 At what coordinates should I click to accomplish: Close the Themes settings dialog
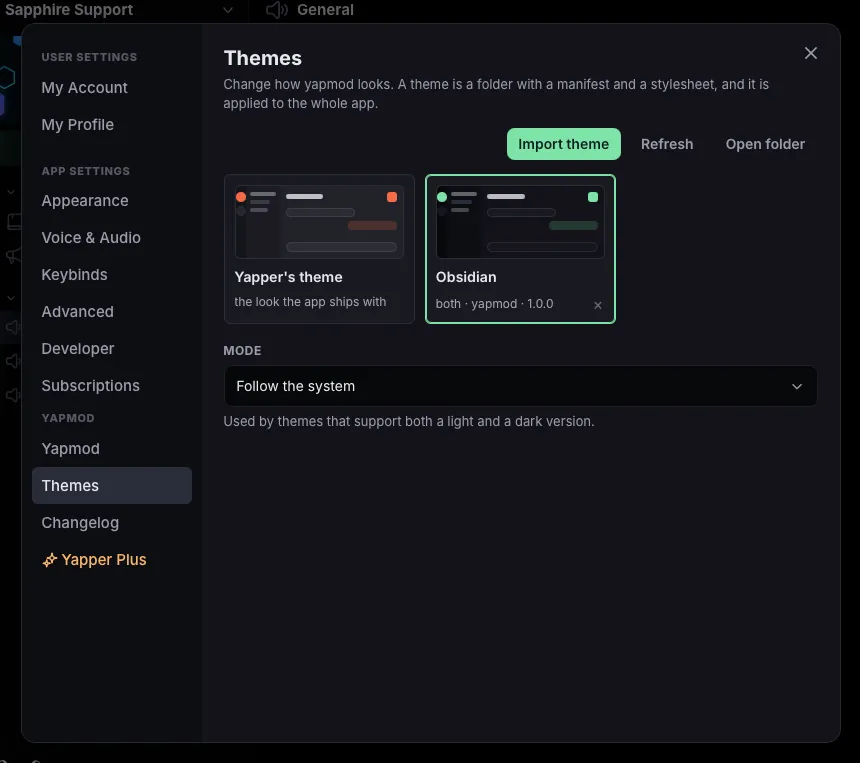[811, 53]
